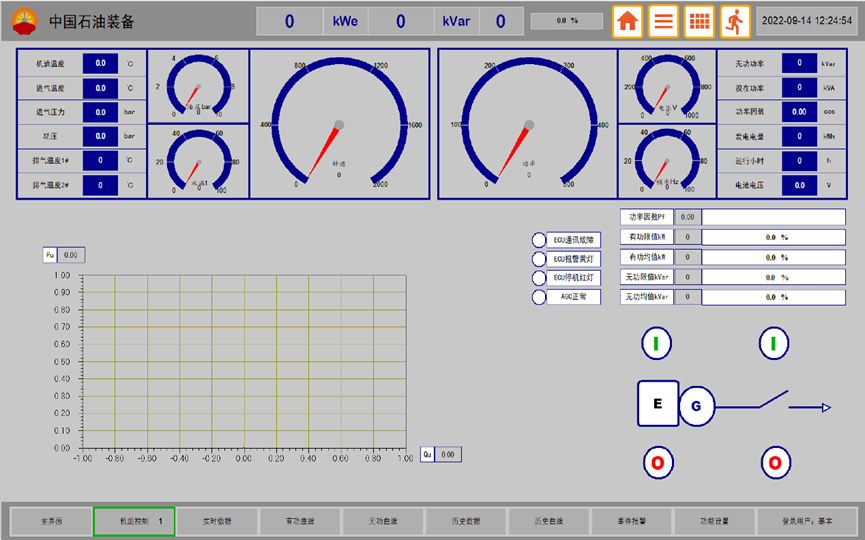
Task: Click the blue output arrow symbol
Action: click(809, 408)
